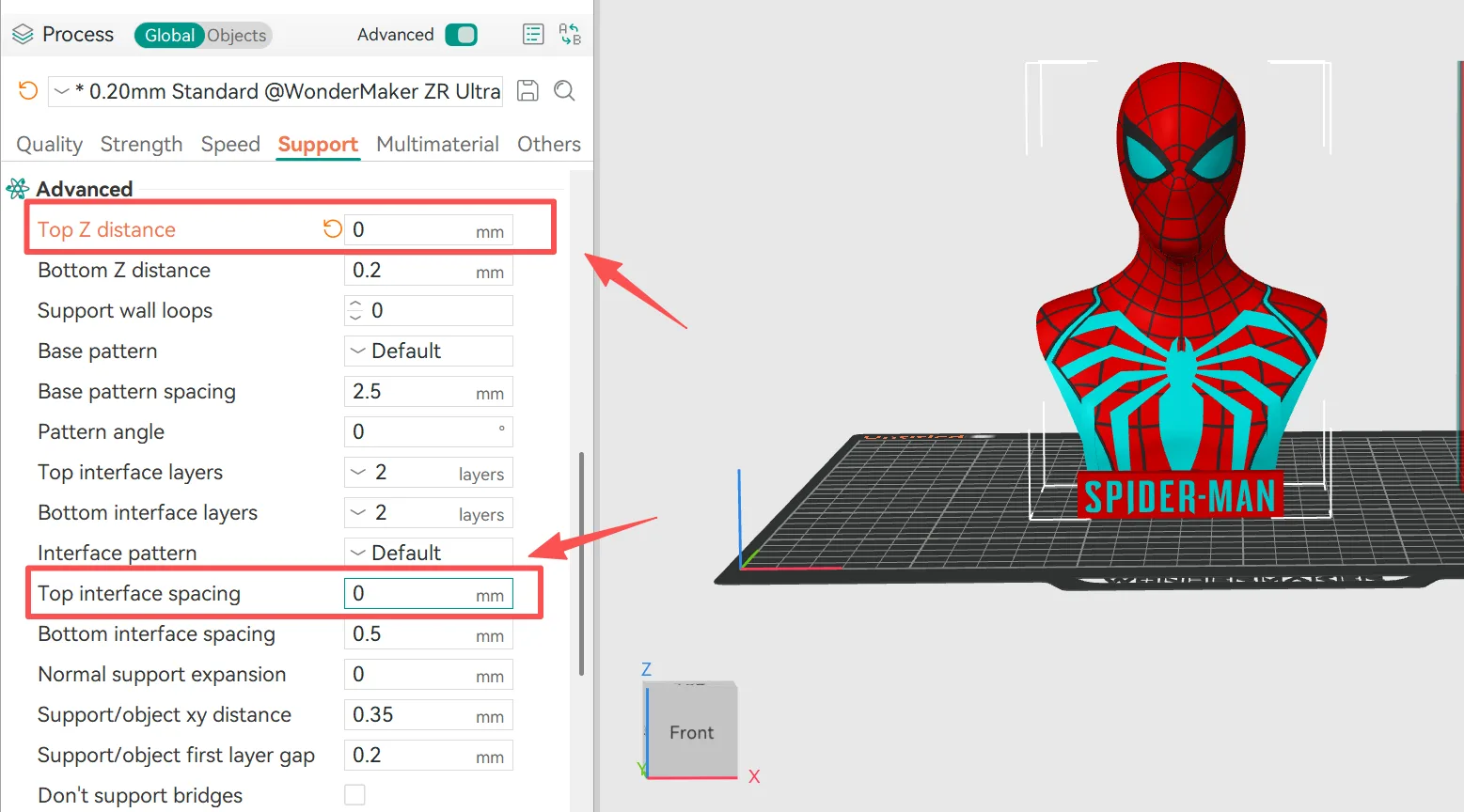1464x812 pixels.
Task: Click the Support/object xy distance label
Action: pos(165,714)
